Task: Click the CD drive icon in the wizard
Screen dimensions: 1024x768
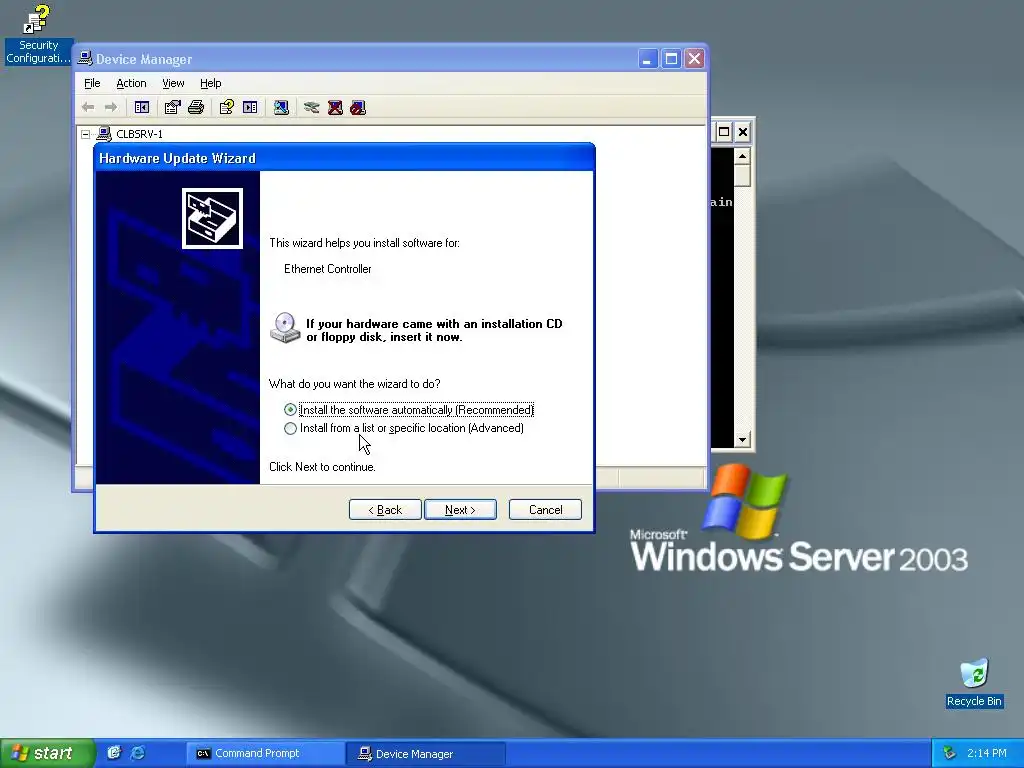Action: (x=285, y=328)
